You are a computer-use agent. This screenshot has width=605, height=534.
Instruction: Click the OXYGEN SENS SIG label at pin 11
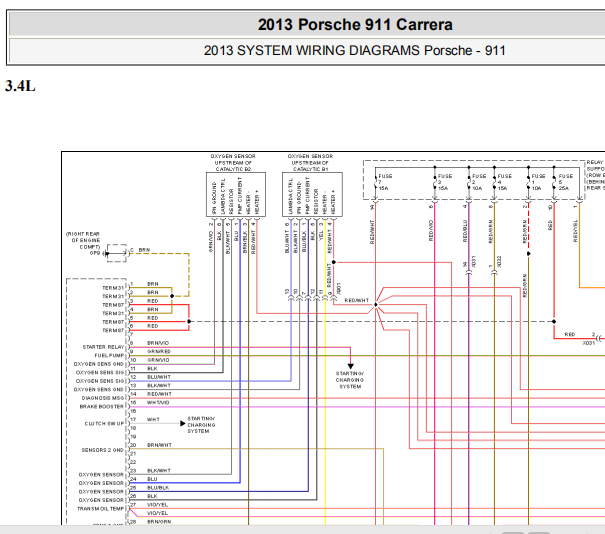click(100, 372)
